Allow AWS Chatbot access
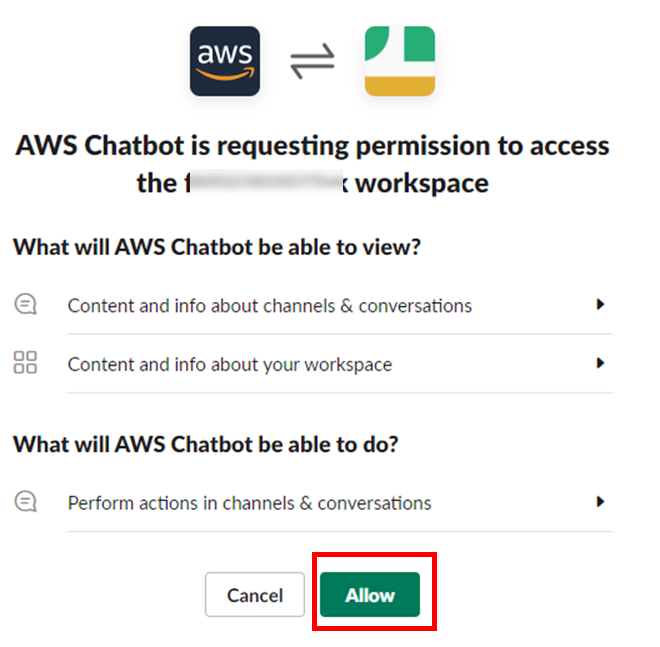The height and width of the screenshot is (647, 660). point(370,594)
